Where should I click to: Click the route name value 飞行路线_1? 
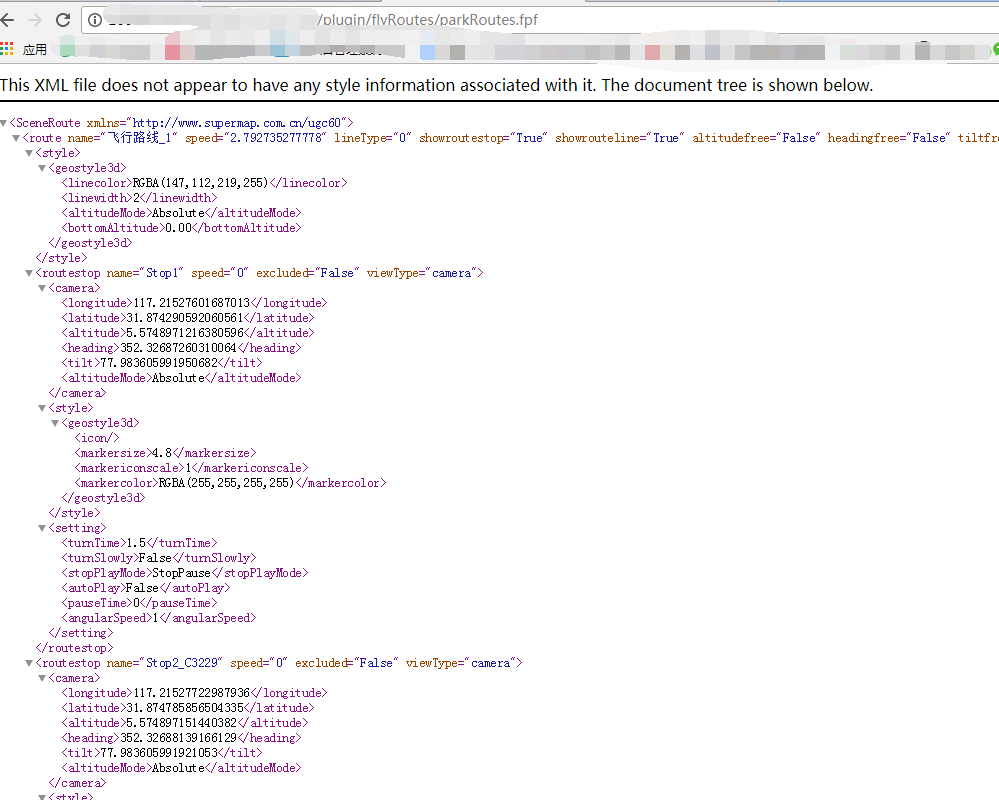pos(140,138)
